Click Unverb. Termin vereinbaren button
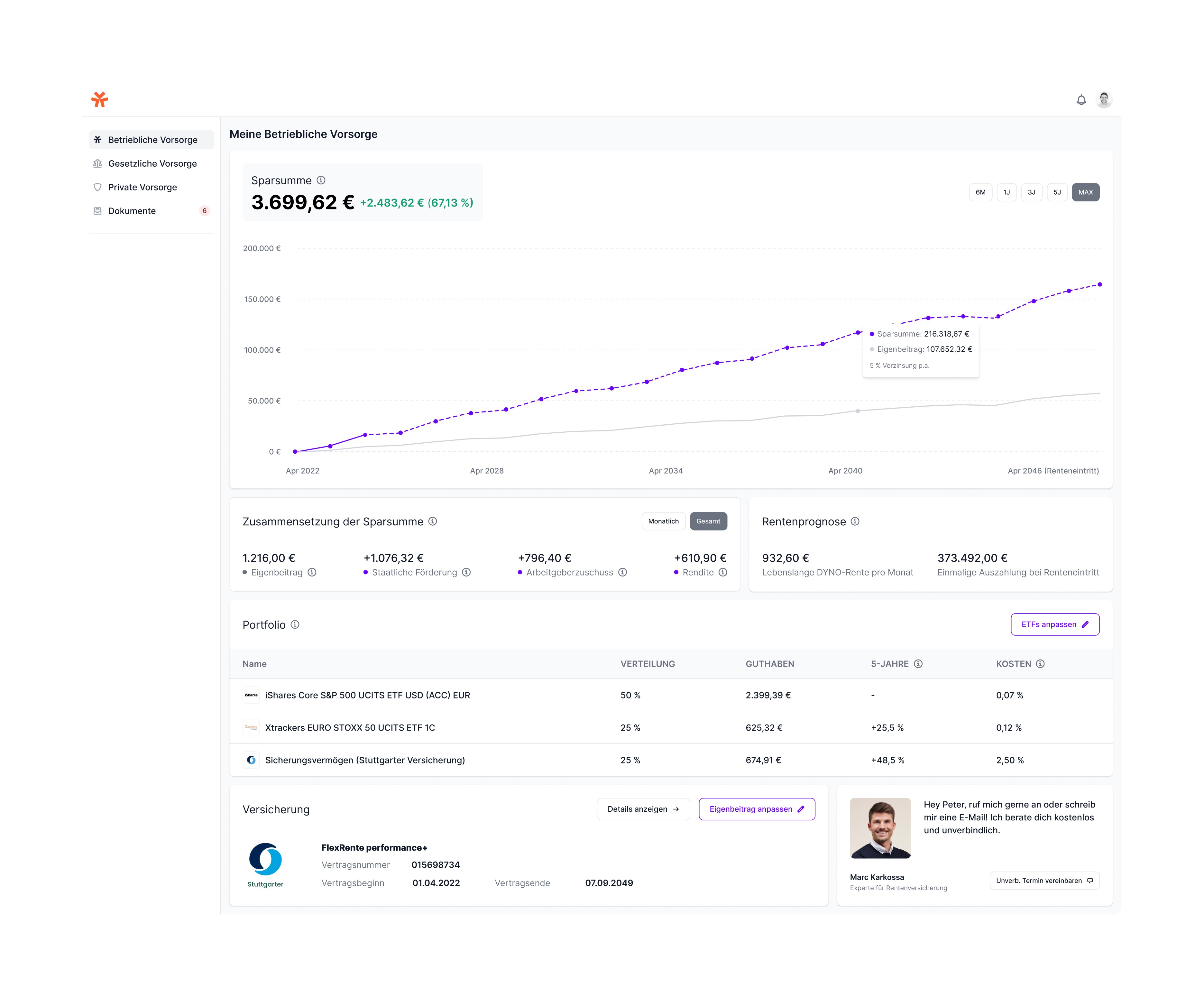 tap(1044, 881)
